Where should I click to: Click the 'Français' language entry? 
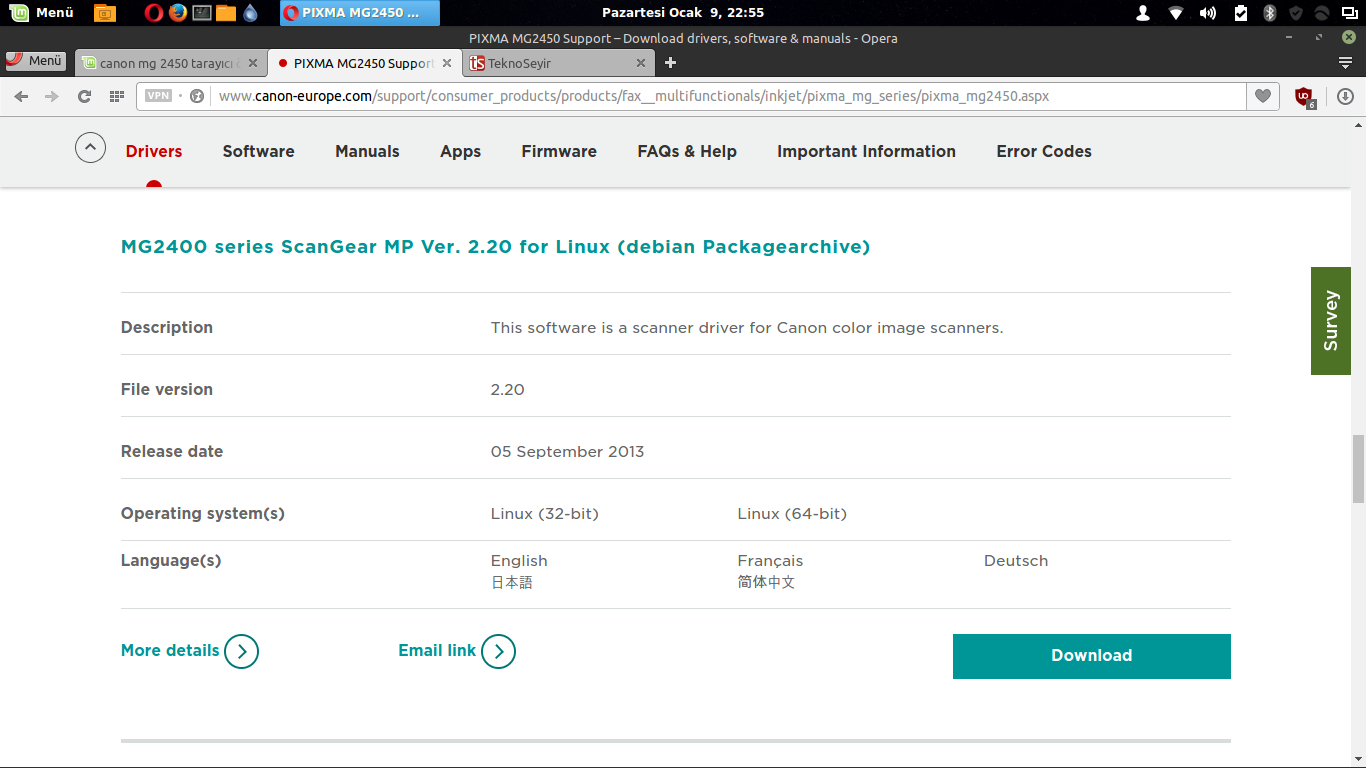point(770,561)
